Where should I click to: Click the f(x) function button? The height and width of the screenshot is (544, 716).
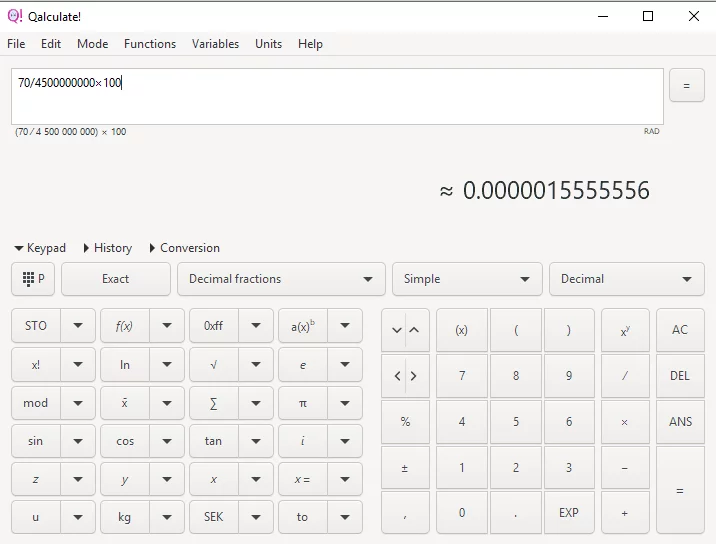click(x=124, y=326)
